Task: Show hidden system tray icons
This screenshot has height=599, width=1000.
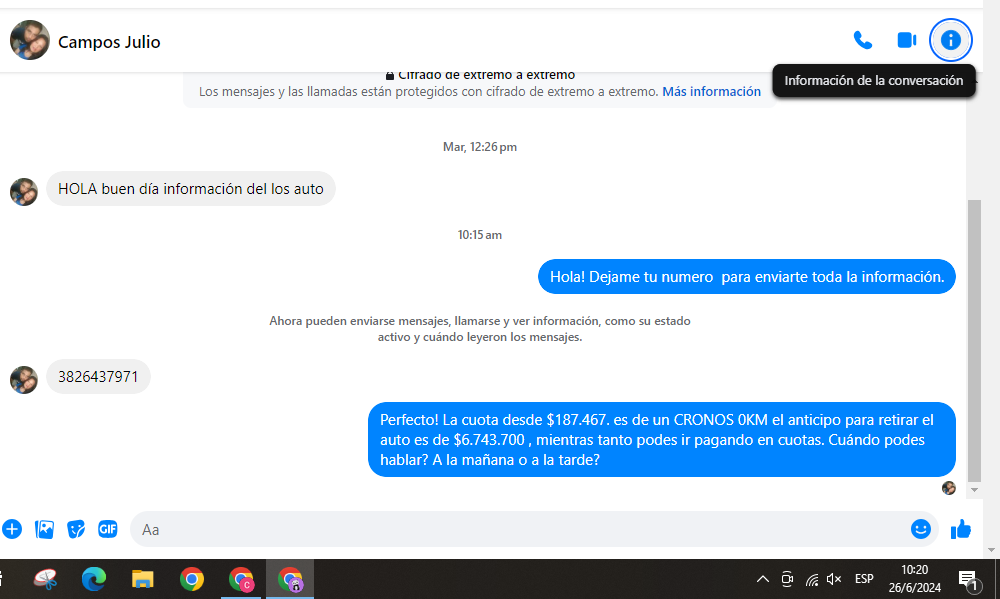Action: [x=762, y=579]
